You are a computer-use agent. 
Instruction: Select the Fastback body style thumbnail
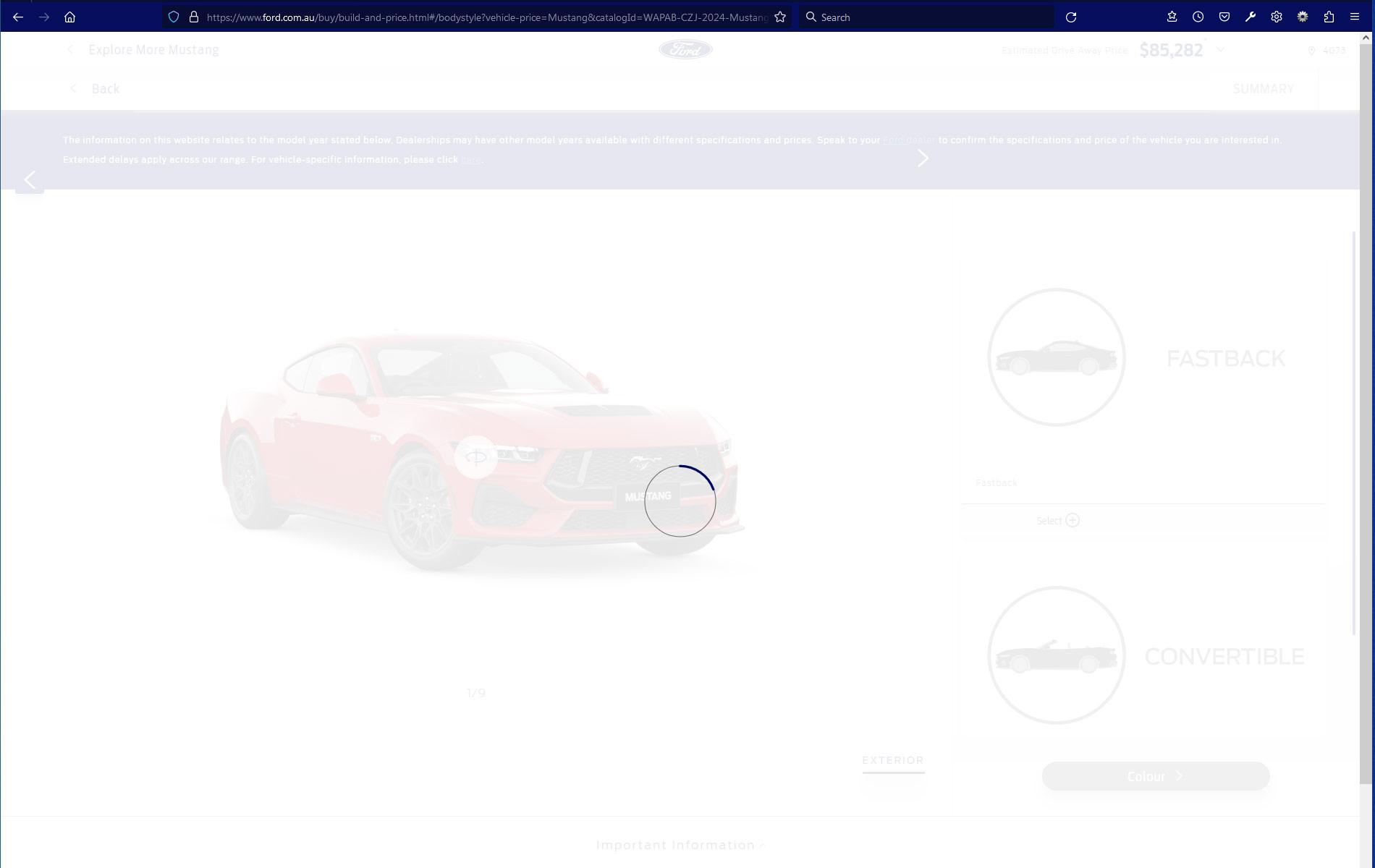point(1057,357)
